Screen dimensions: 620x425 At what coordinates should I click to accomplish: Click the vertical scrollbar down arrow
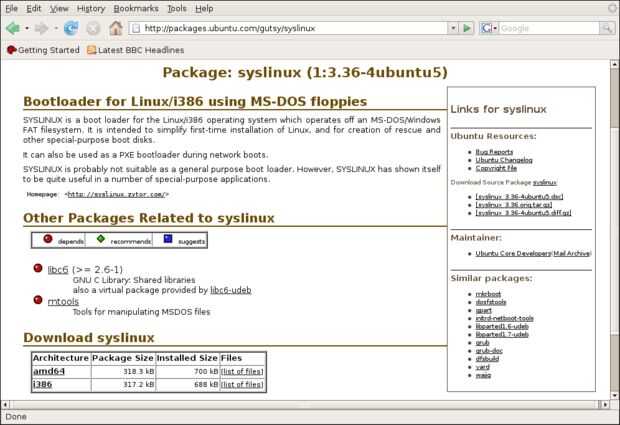click(x=614, y=395)
